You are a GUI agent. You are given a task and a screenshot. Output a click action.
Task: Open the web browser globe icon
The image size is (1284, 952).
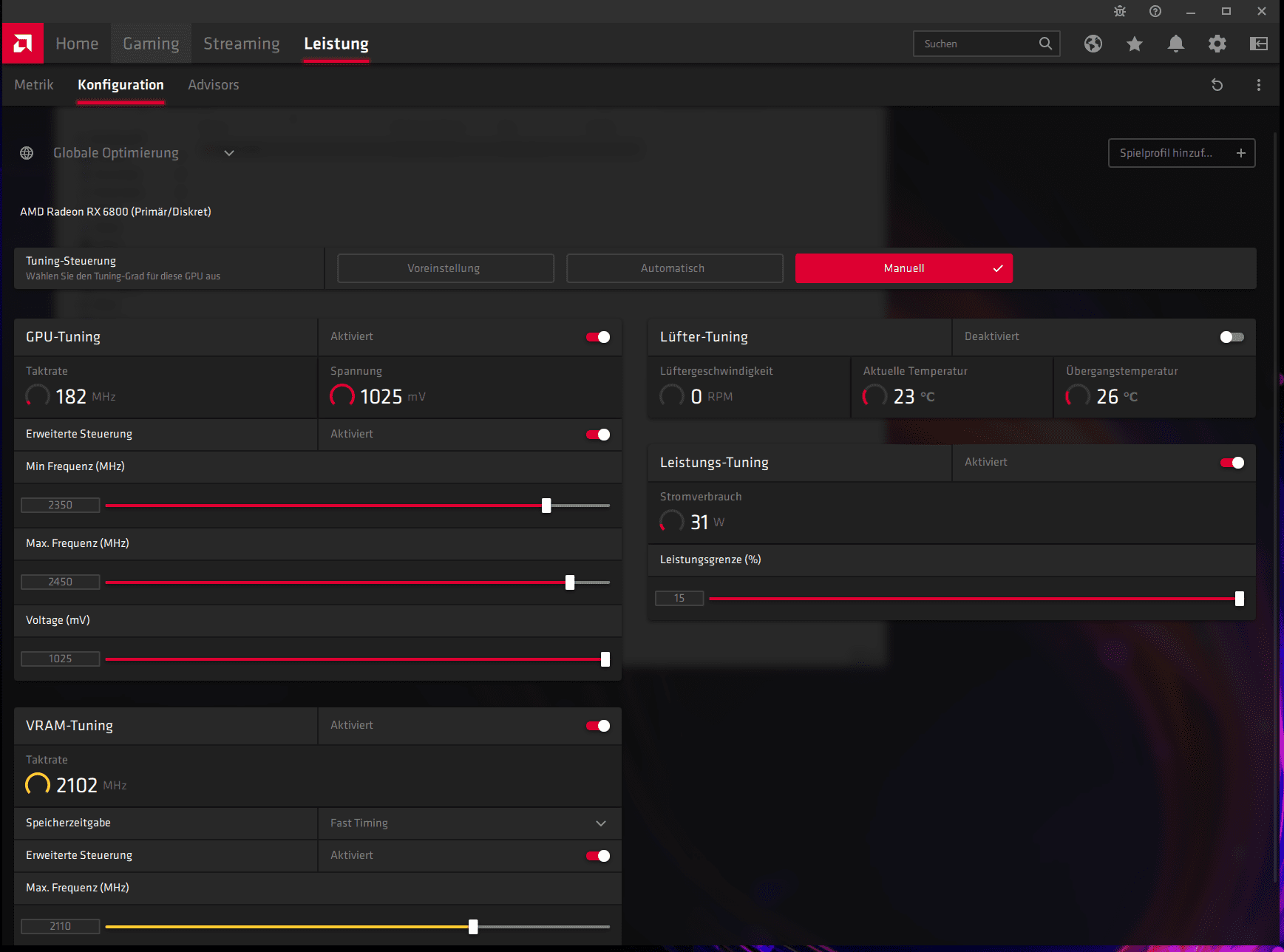coord(1093,44)
